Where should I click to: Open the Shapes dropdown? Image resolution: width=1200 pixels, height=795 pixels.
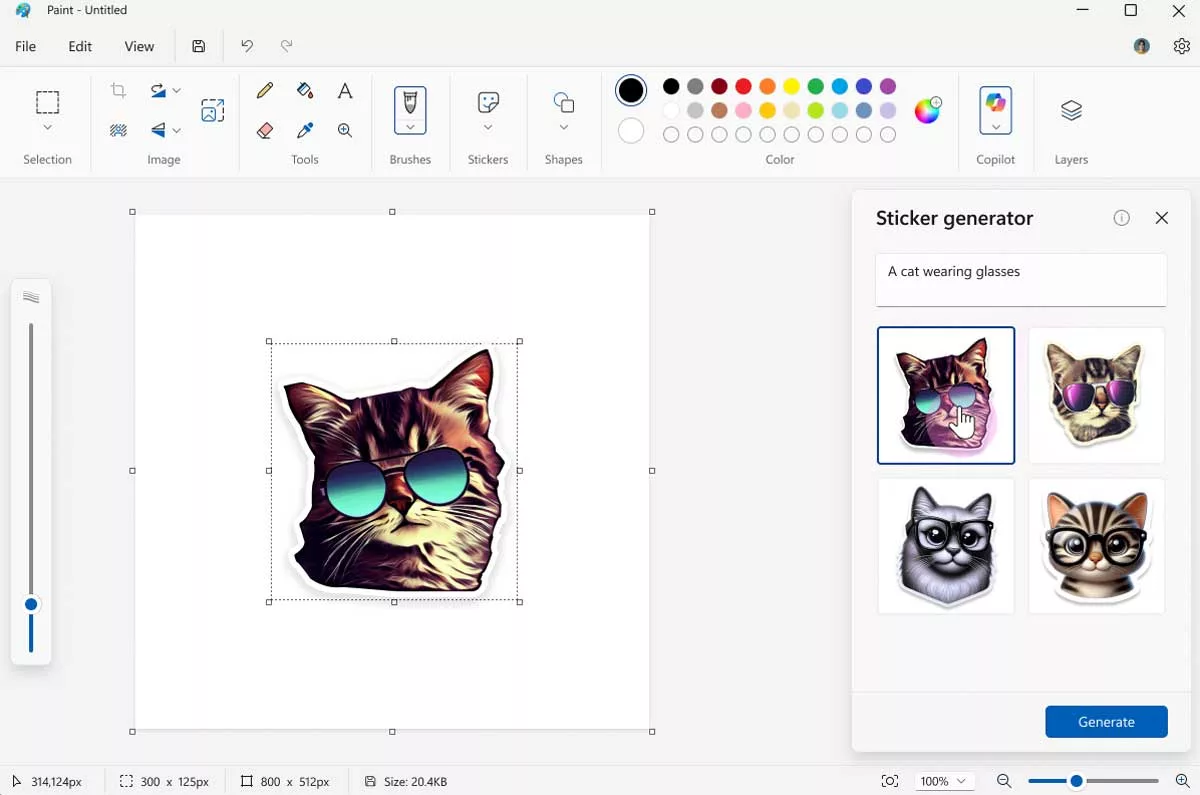click(564, 128)
